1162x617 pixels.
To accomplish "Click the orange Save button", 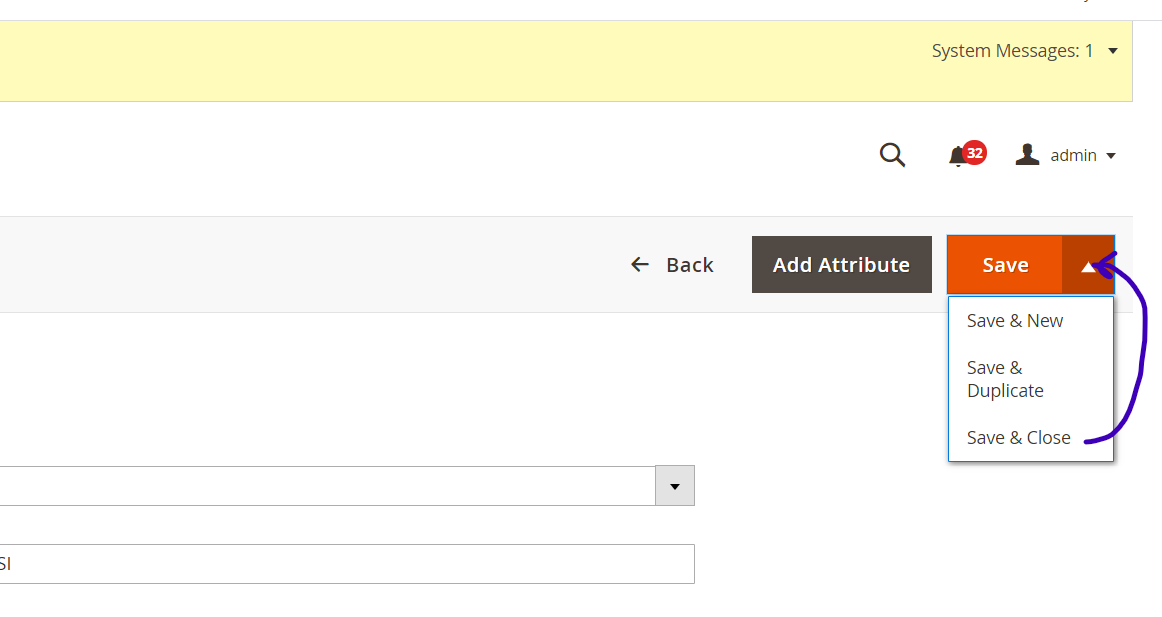I will (1004, 265).
